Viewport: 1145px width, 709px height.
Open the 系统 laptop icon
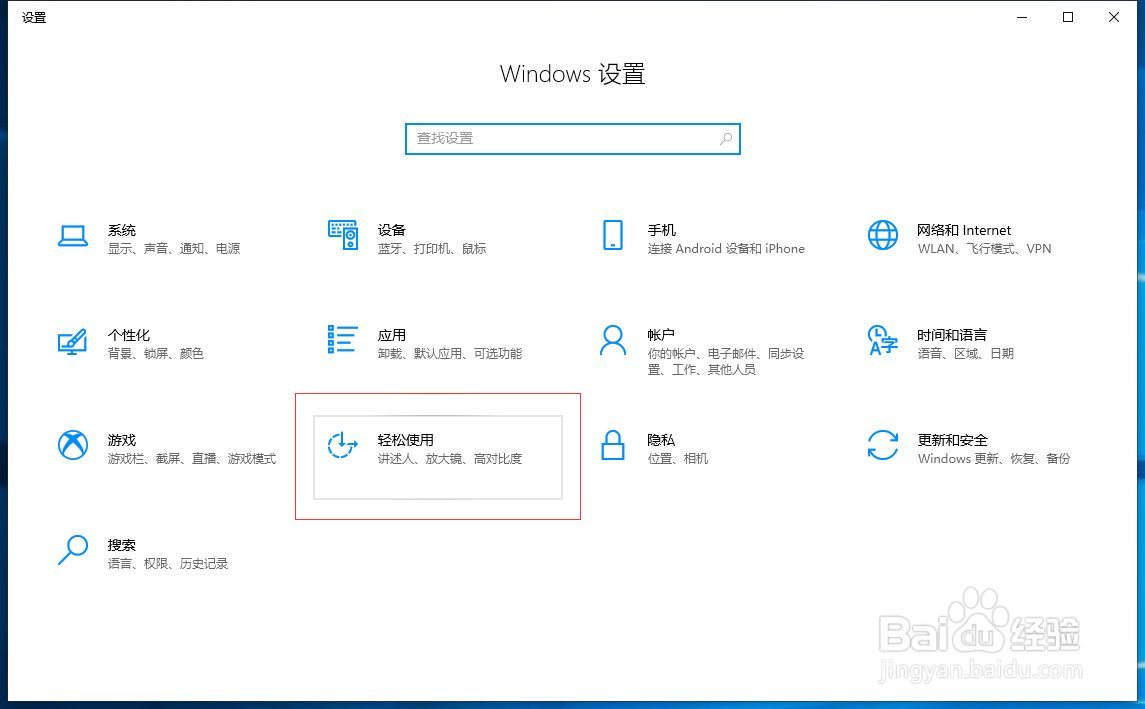[73, 236]
